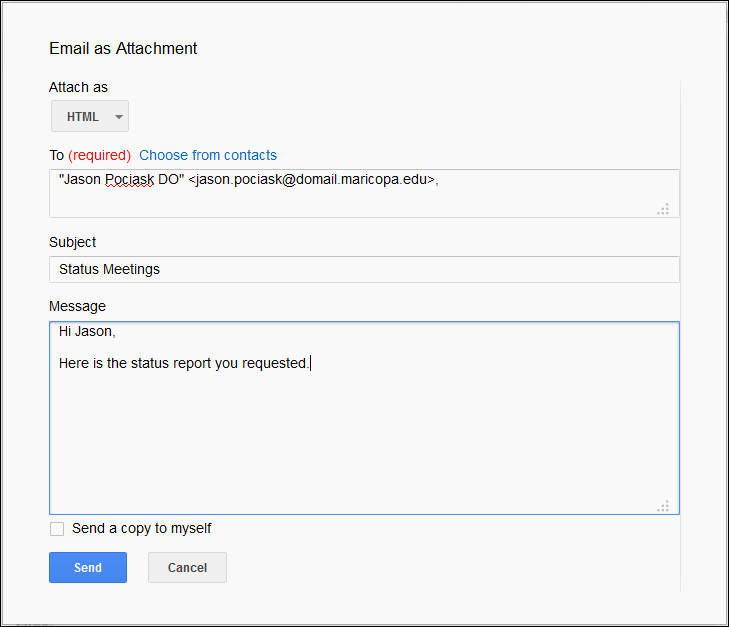Image resolution: width=729 pixels, height=627 pixels.
Task: Click the resize handle of the To field
Action: [x=663, y=209]
